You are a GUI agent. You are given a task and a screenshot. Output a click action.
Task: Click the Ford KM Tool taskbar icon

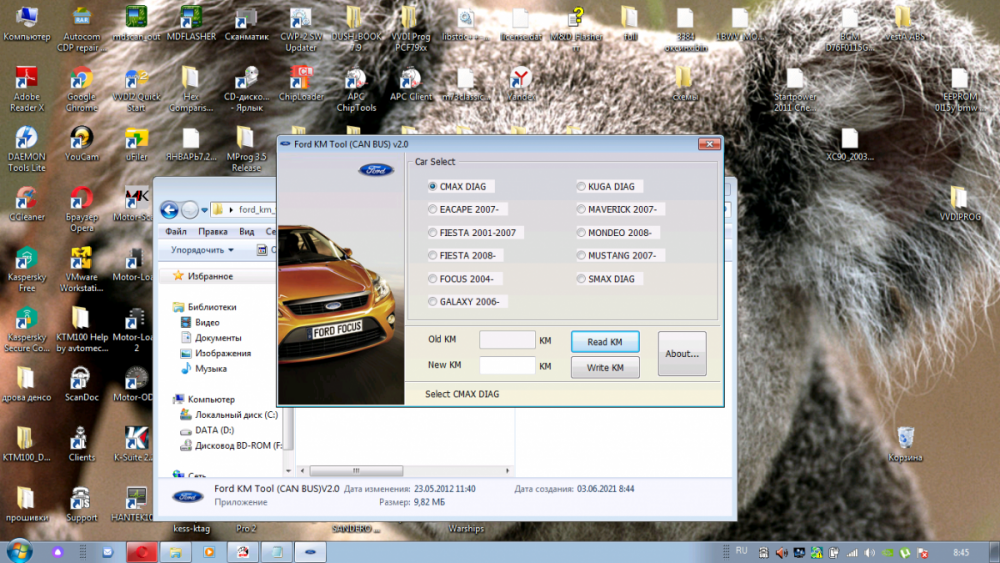tap(309, 551)
